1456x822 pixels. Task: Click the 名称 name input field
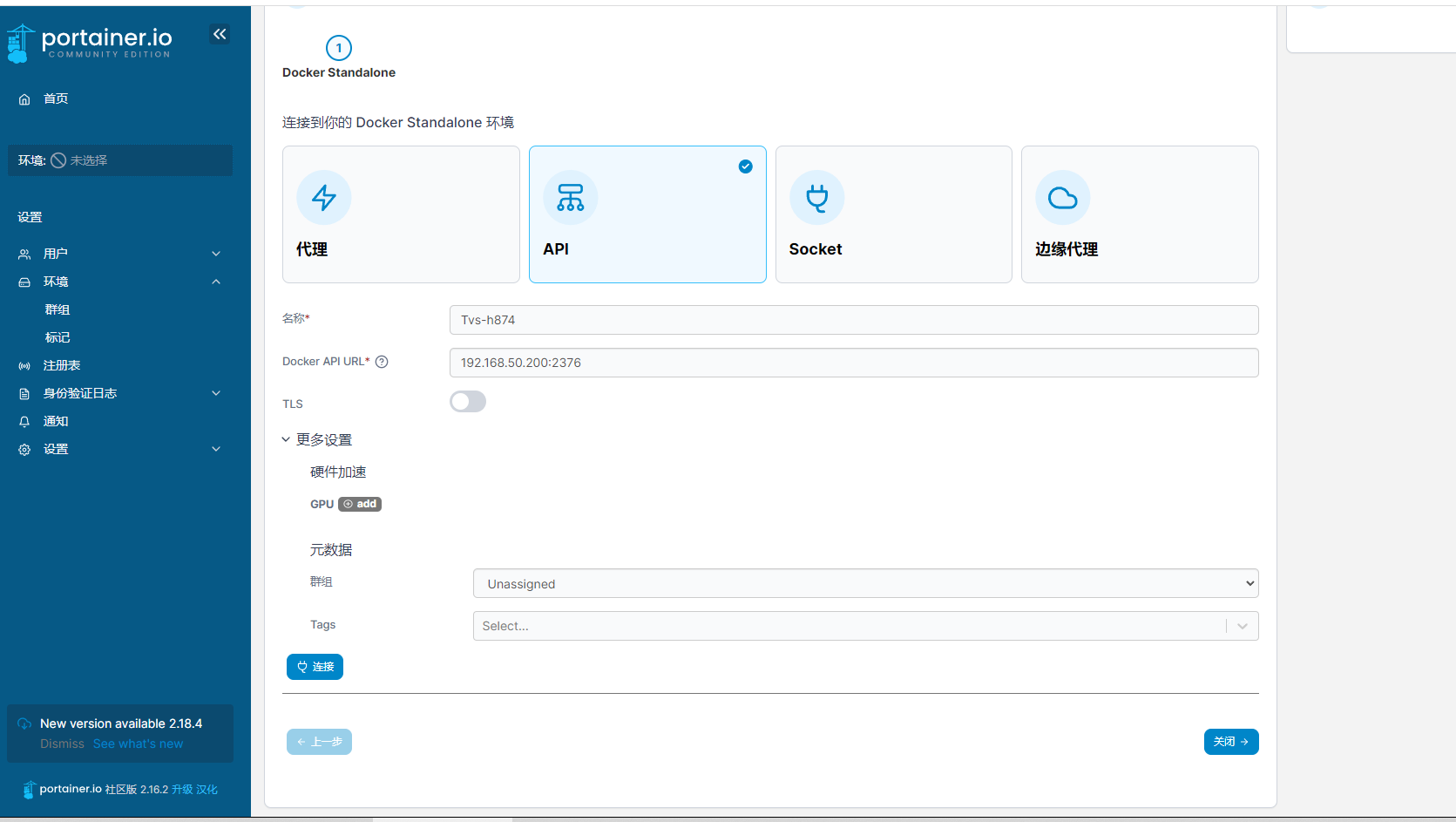pyautogui.click(x=853, y=320)
